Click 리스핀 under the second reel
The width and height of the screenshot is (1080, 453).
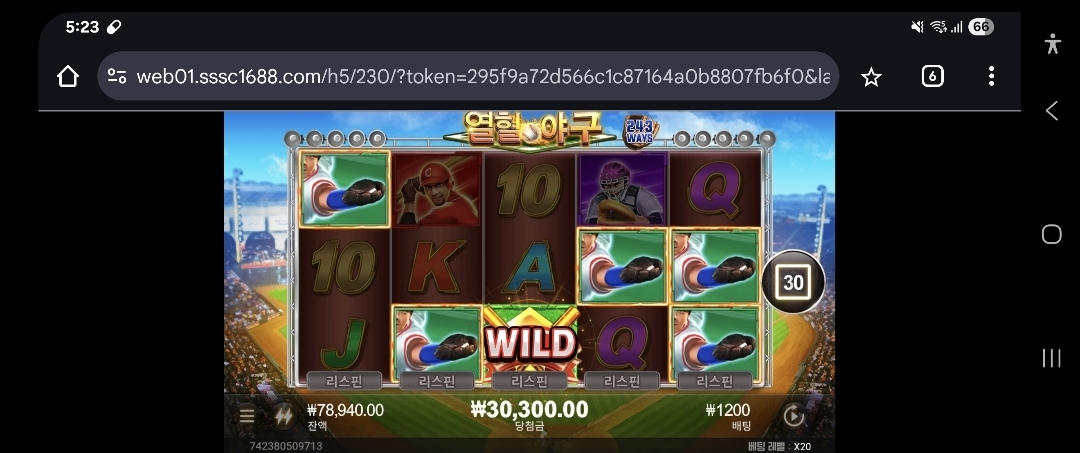click(x=437, y=381)
